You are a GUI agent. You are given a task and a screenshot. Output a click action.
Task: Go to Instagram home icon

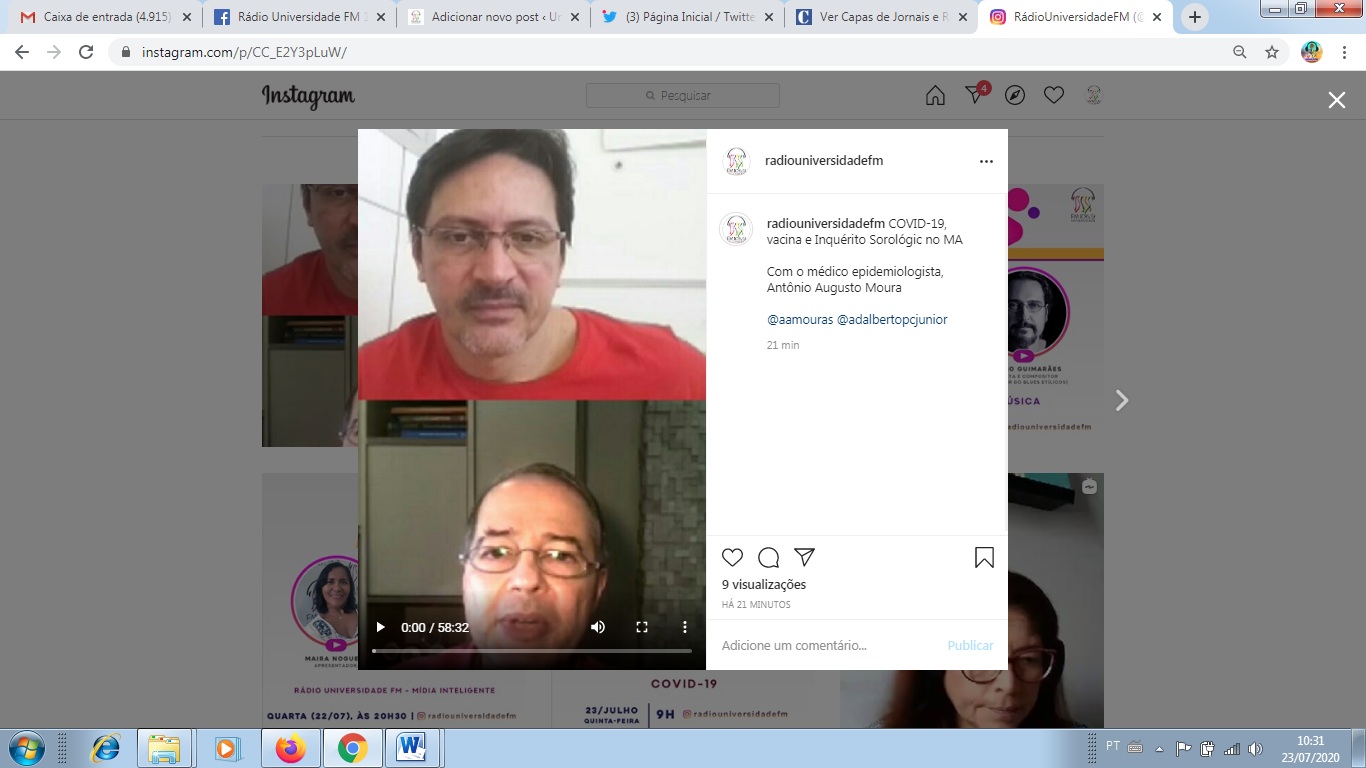coord(935,95)
